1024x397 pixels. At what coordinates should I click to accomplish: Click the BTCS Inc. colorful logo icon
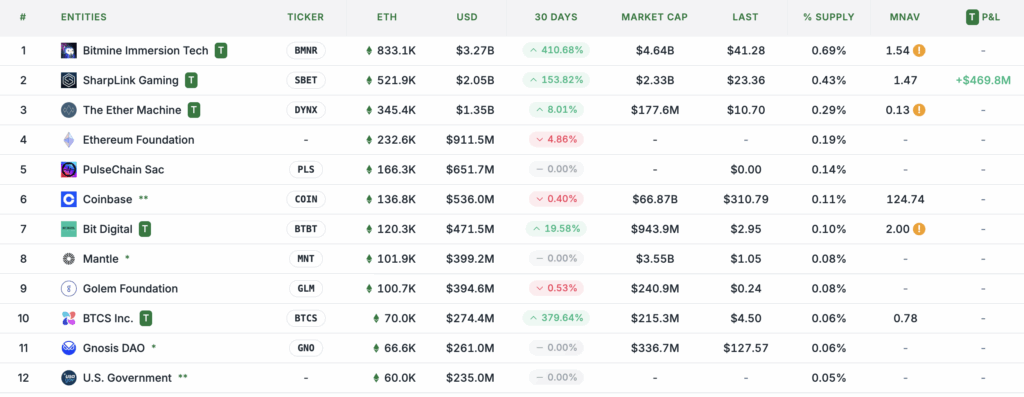(69, 319)
